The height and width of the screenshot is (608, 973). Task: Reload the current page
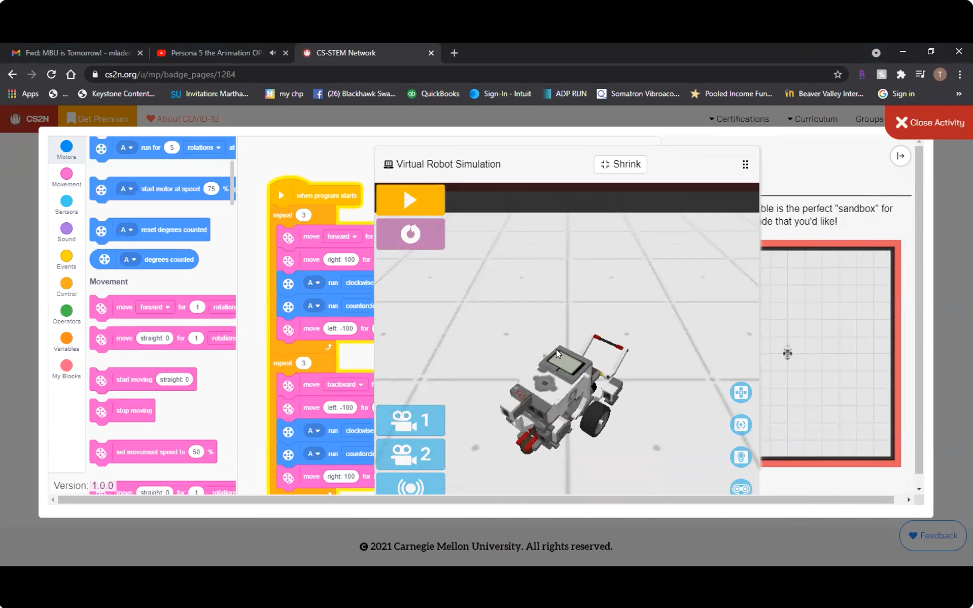tap(52, 74)
